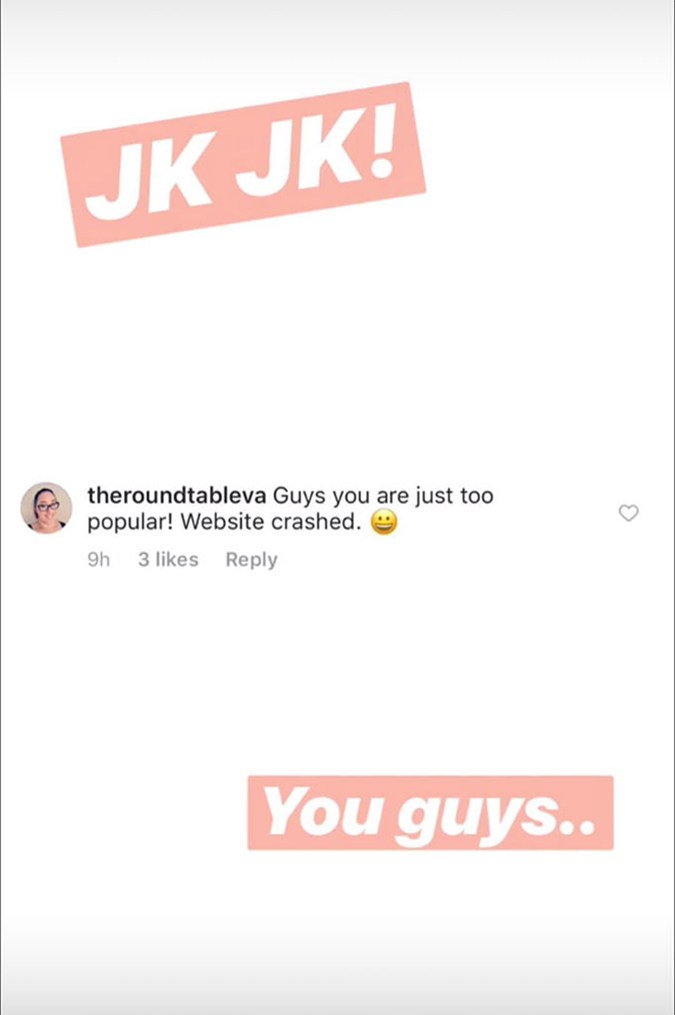View the 3 likes on the comment

[168, 559]
